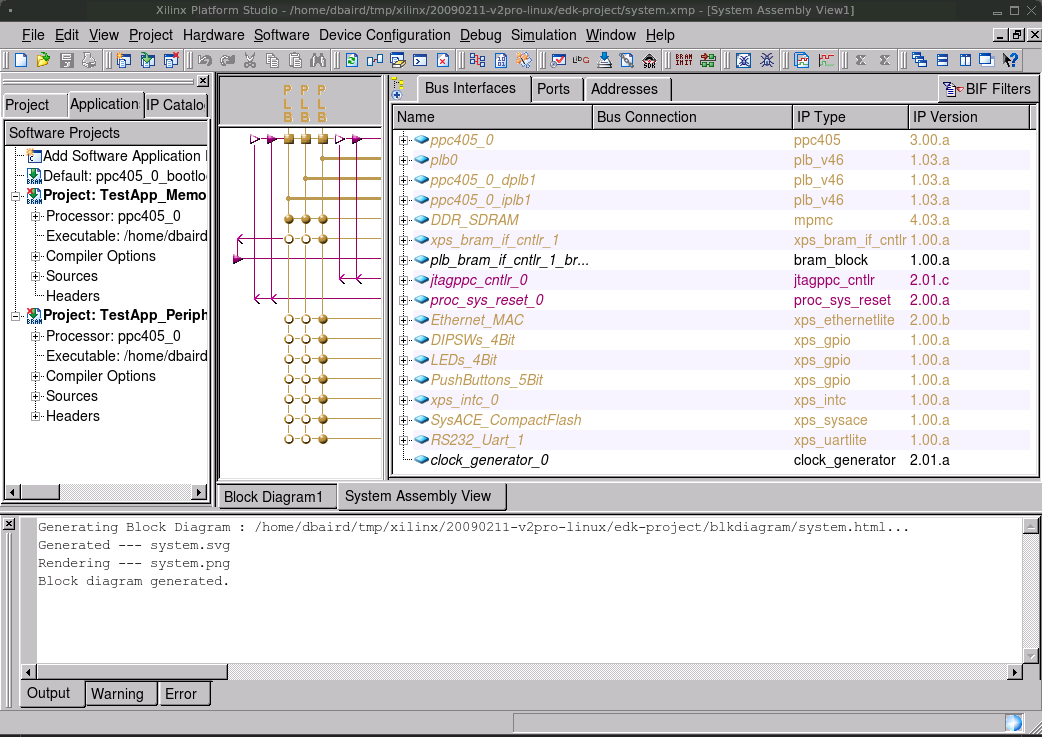Open the Device Configuration menu
The image size is (1042, 737).
pyautogui.click(x=385, y=35)
